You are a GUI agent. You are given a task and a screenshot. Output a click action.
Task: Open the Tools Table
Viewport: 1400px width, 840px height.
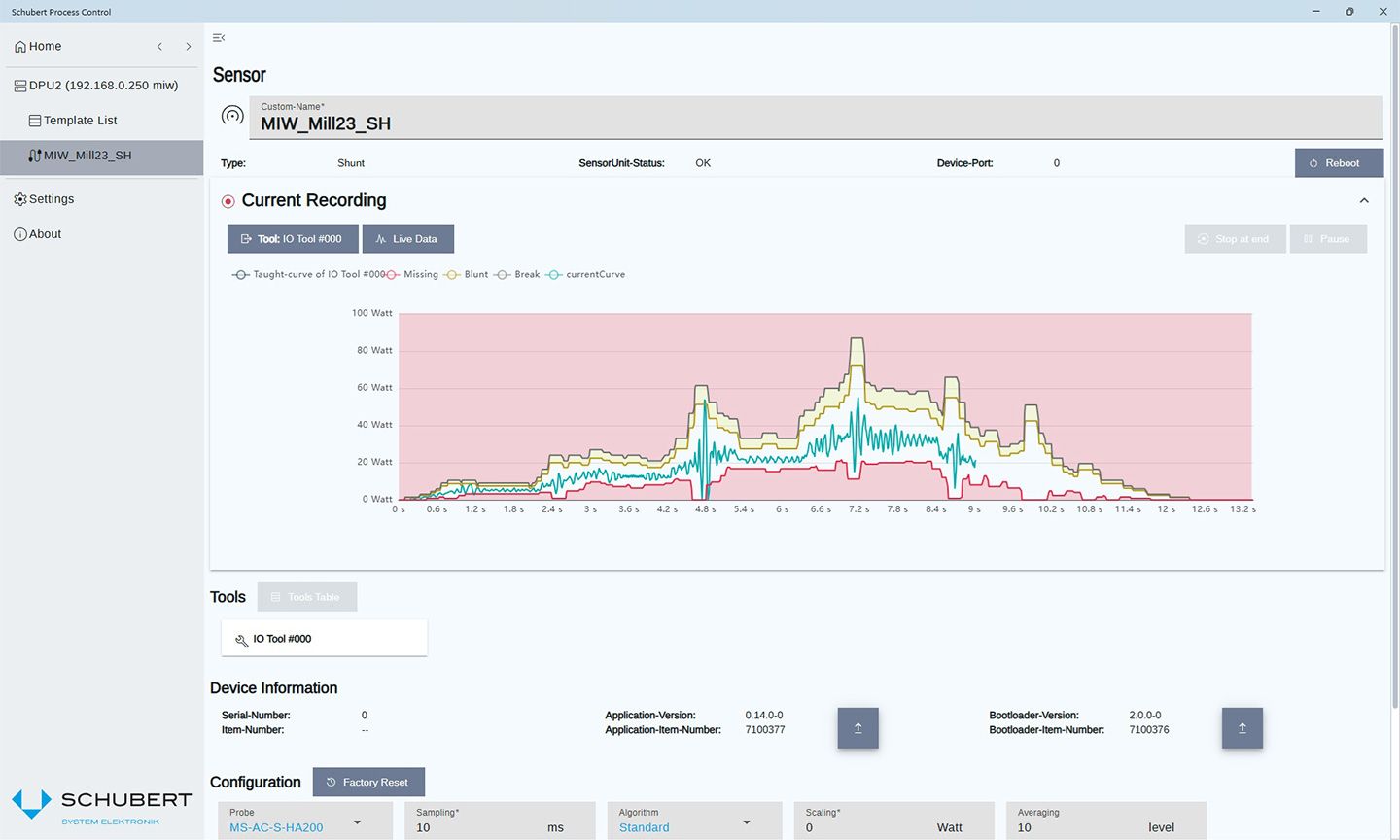point(307,597)
